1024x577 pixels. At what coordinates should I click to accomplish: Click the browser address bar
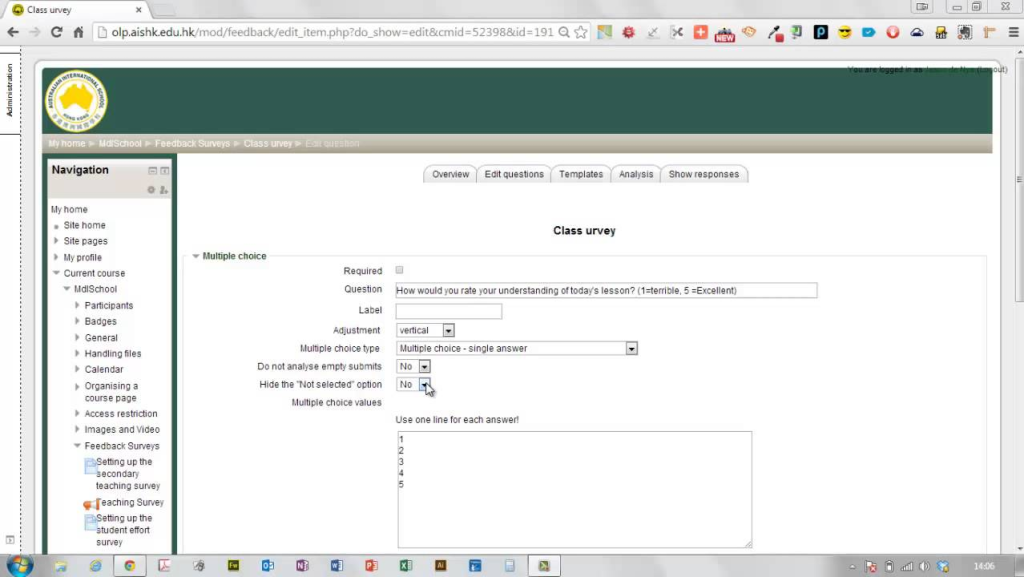[x=333, y=32]
